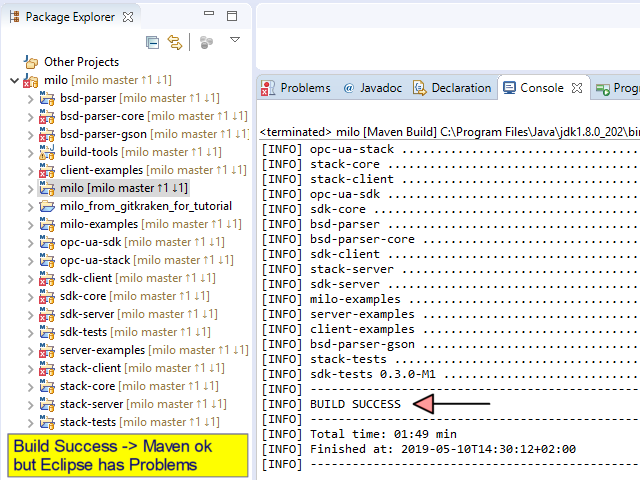Viewport: 640px width, 480px height.
Task: Expand the opc-ua-stack project
Action: 30,260
